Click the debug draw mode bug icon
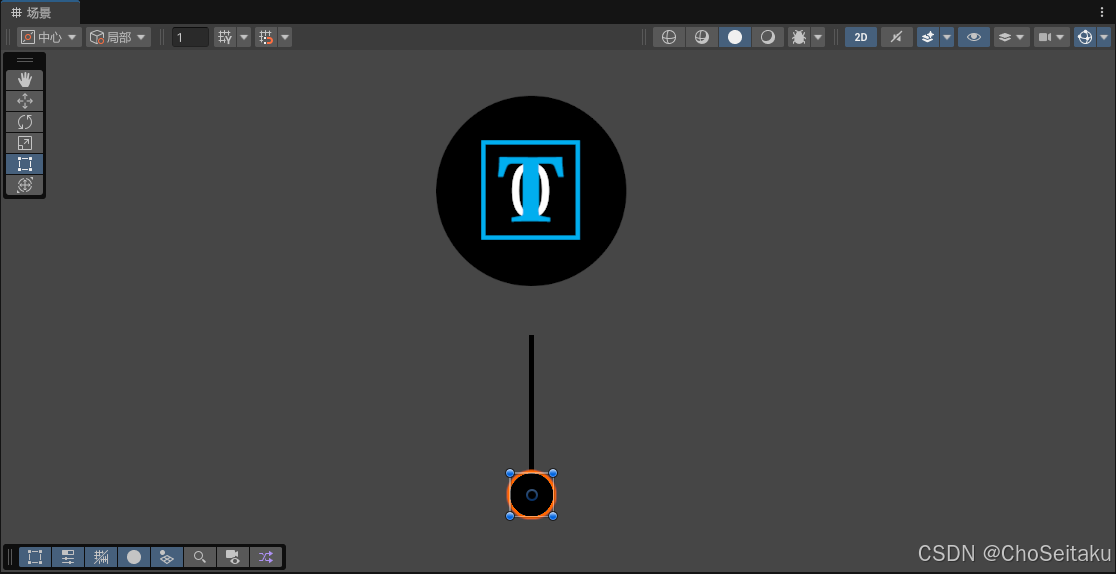Viewport: 1116px width, 574px height. tap(799, 37)
